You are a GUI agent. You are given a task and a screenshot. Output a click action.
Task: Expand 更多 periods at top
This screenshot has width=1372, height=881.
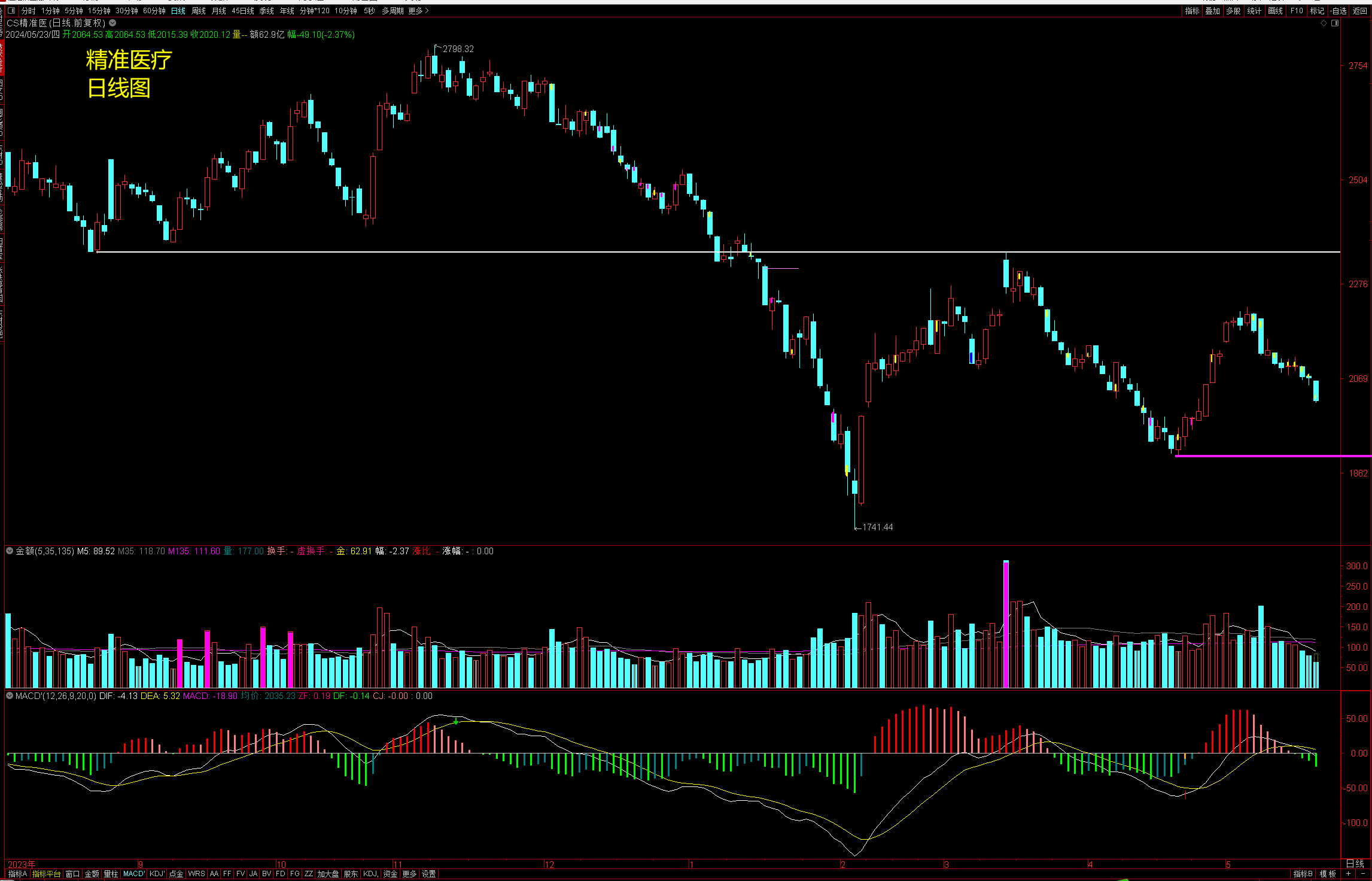coord(418,11)
